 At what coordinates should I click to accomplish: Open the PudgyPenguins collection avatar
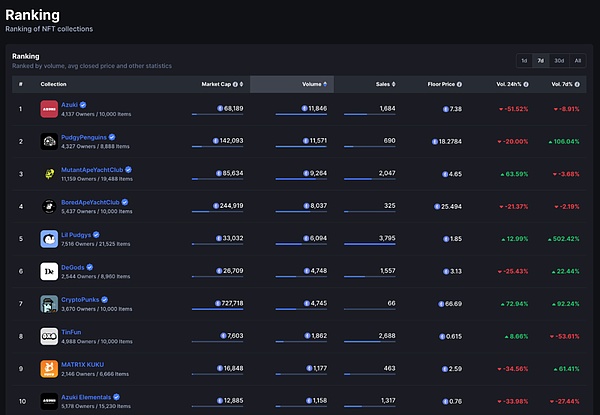(49, 142)
